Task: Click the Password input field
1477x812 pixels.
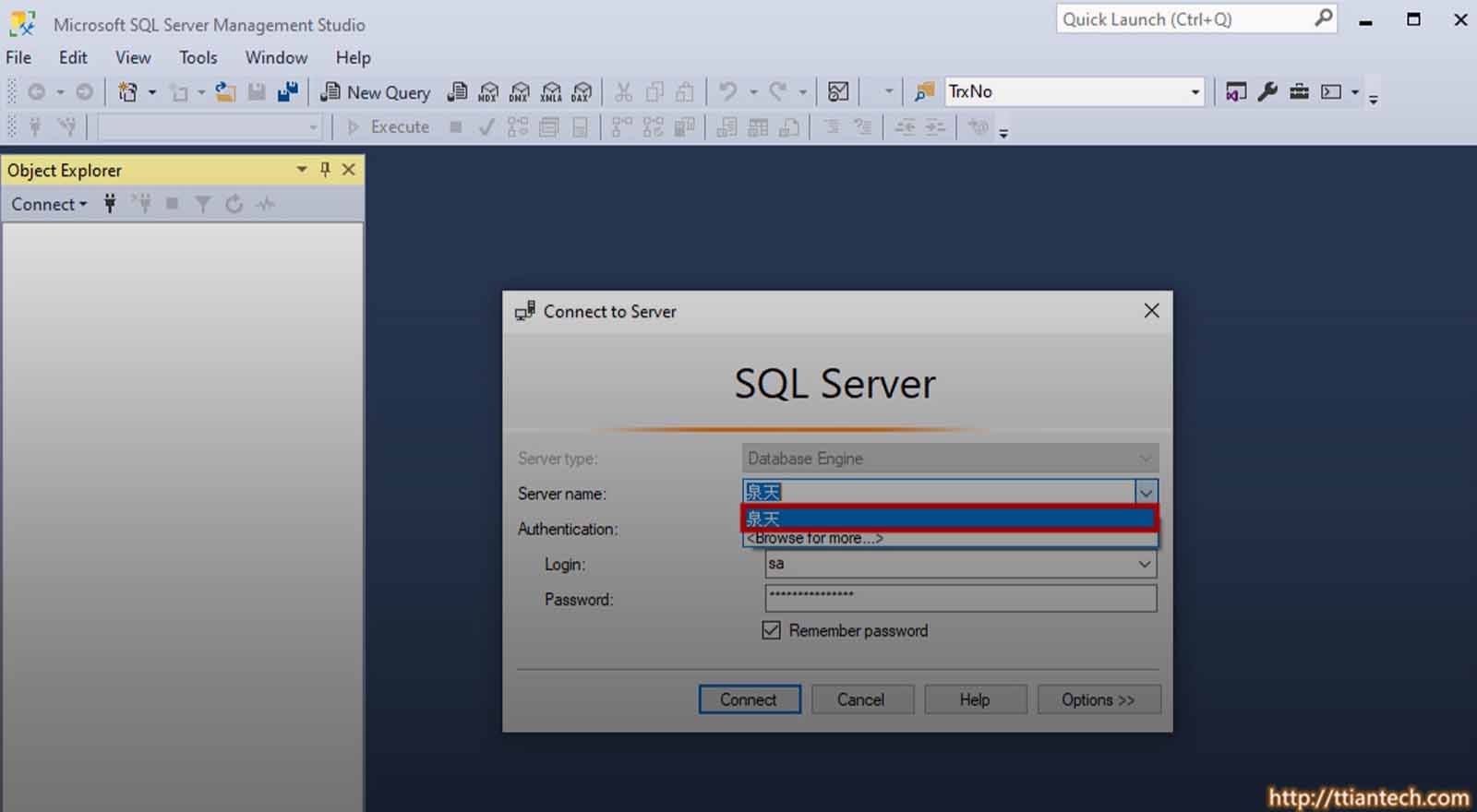Action: 960,598
